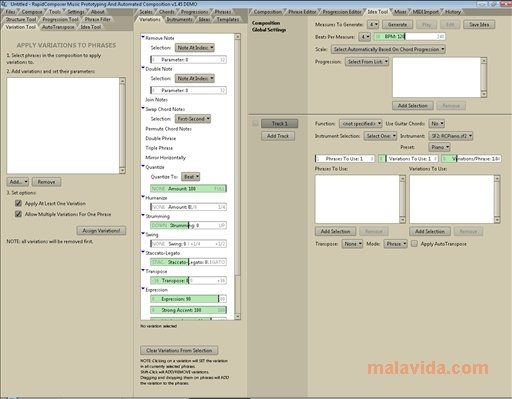The height and width of the screenshot is (399, 512).
Task: Collapse the Staccato-Legato section
Action: click(143, 252)
